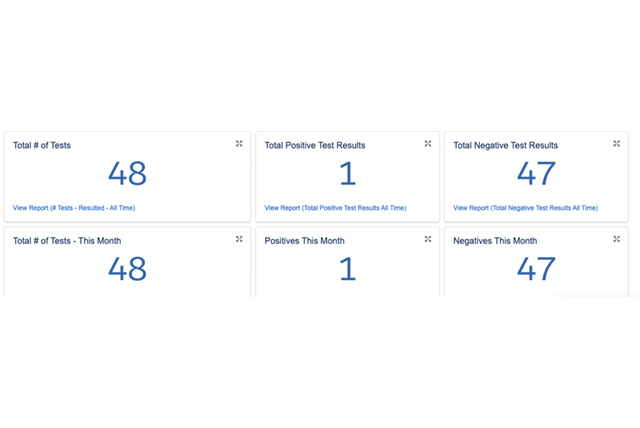Select the Negatives This Month card title
The height and width of the screenshot is (428, 640).
click(495, 241)
